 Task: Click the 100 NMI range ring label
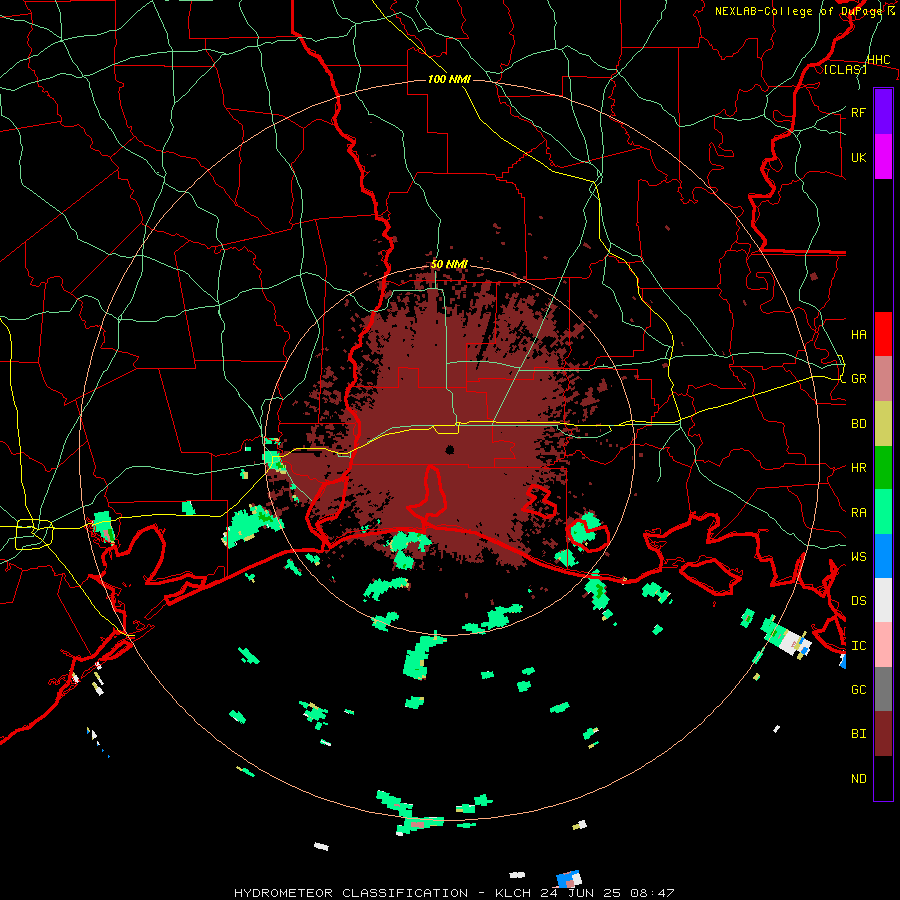449,79
